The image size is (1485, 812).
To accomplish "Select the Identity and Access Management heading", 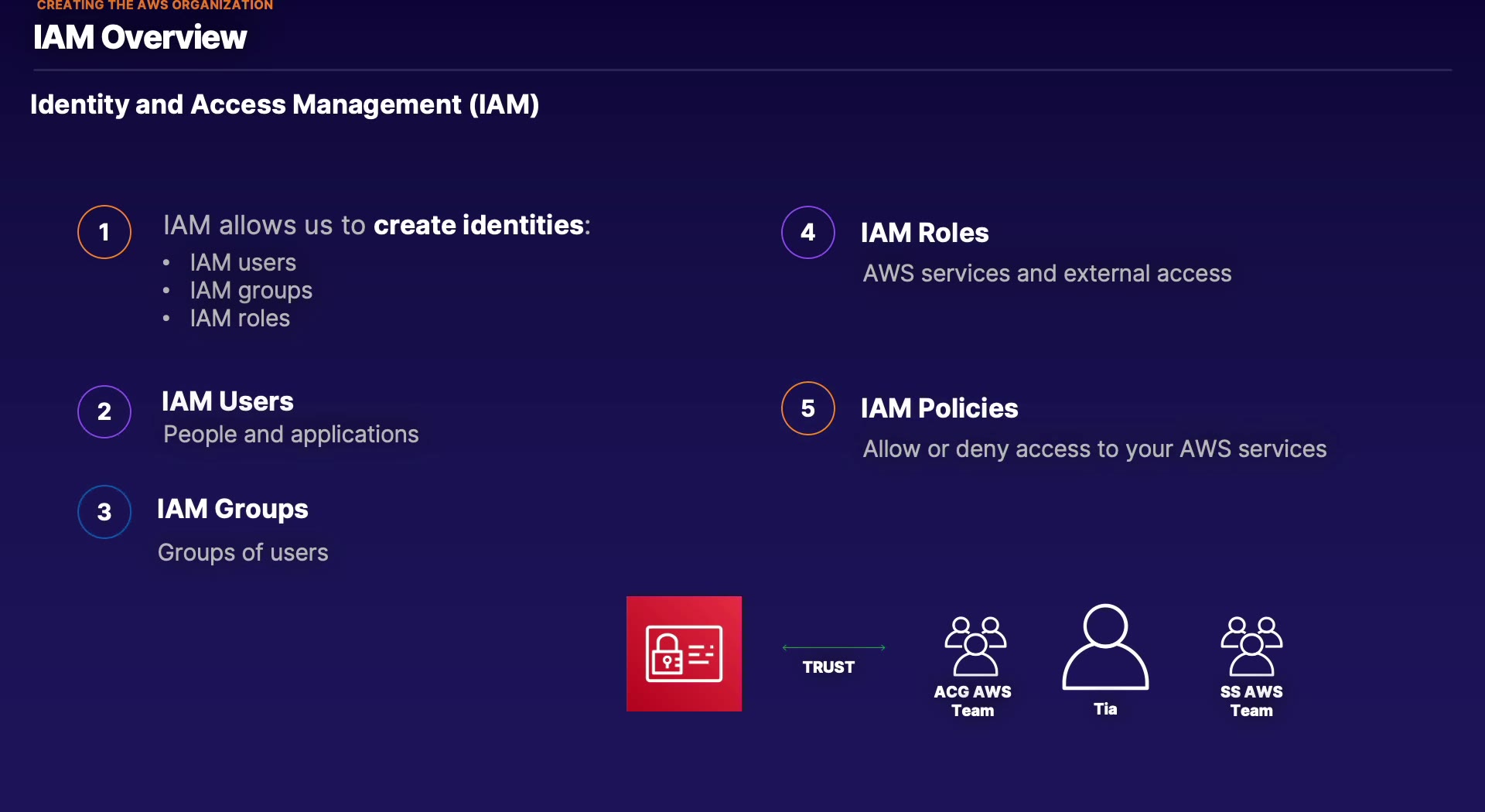I will click(x=285, y=104).
